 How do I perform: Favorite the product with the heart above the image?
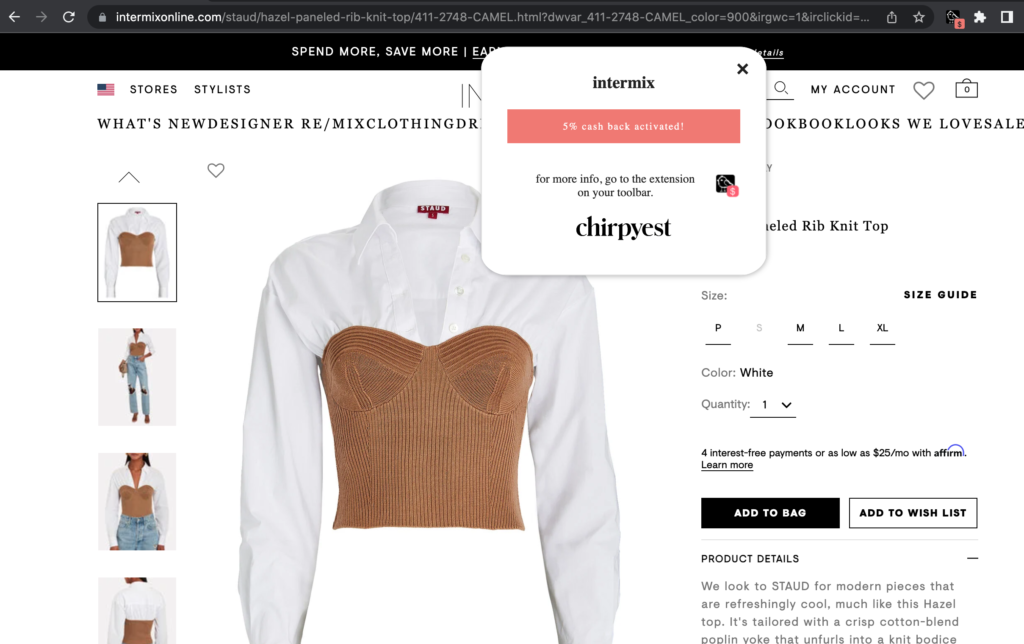point(216,170)
